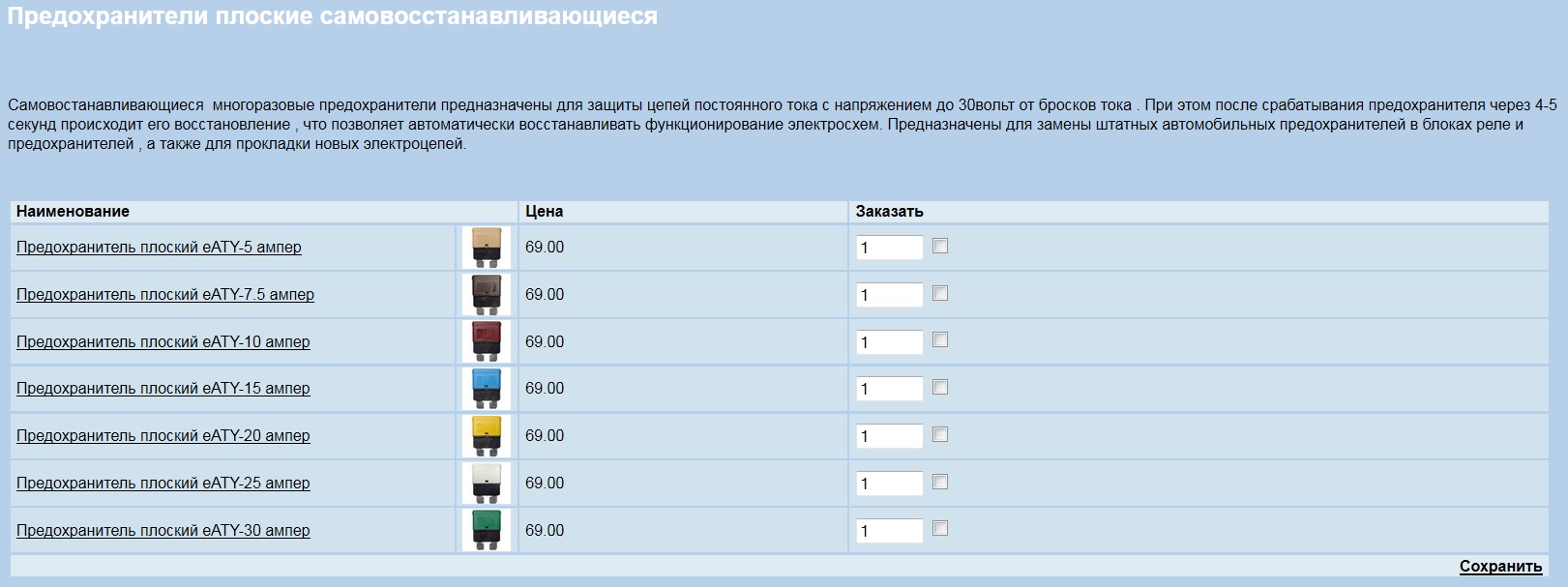
Task: Check the order box for eATY-7.5 ампер
Action: [x=940, y=293]
